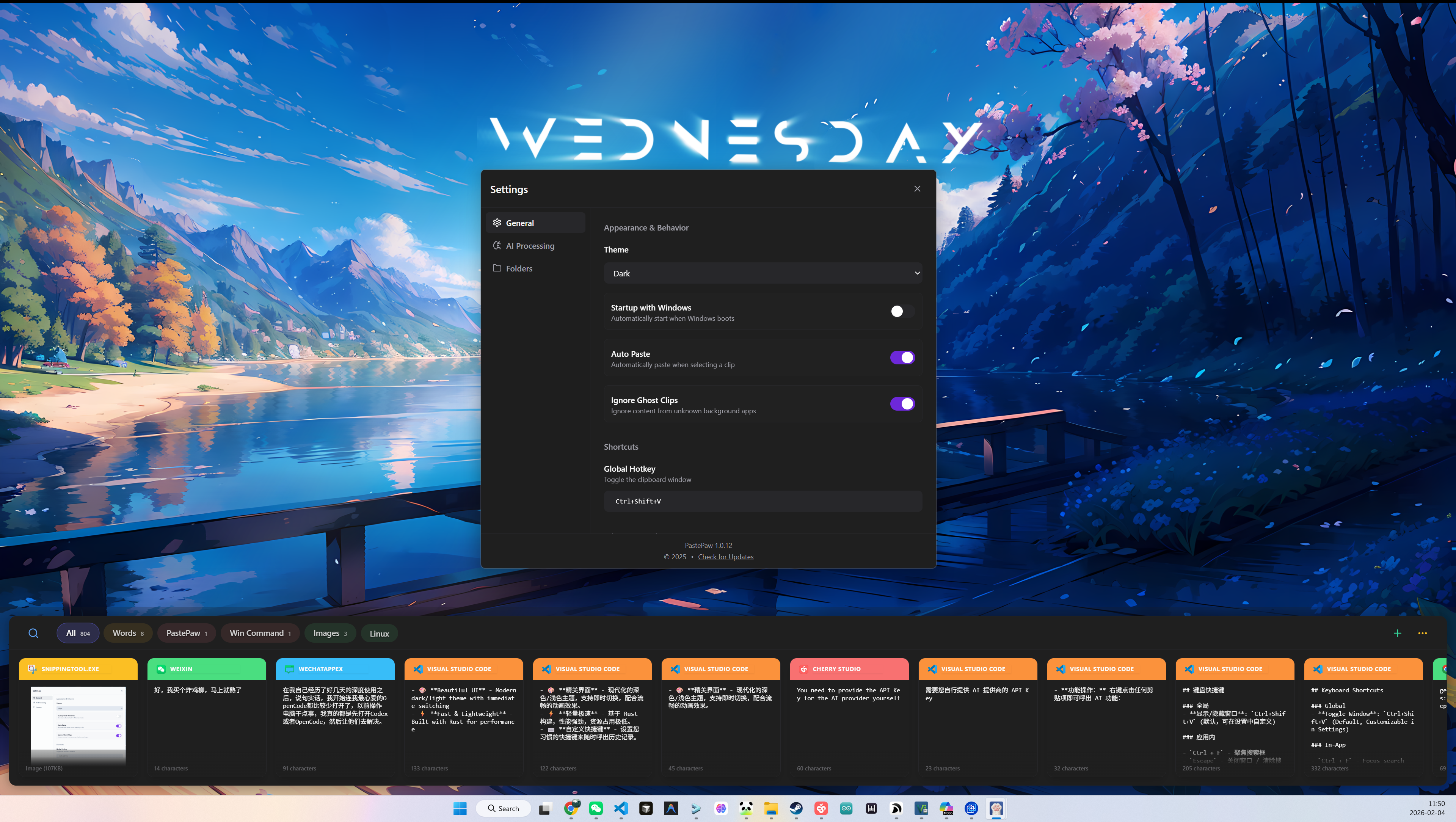Click the clipboard search magnifier icon
The height and width of the screenshot is (822, 1456).
33,633
